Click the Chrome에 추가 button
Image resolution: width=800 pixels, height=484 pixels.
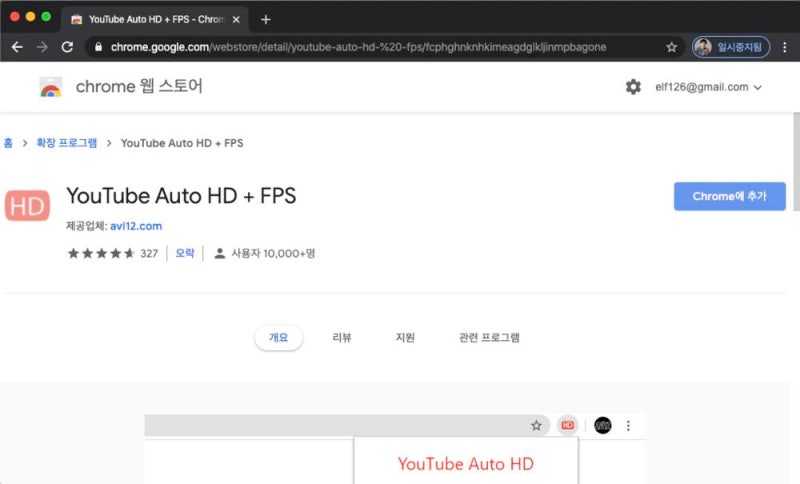tap(730, 196)
